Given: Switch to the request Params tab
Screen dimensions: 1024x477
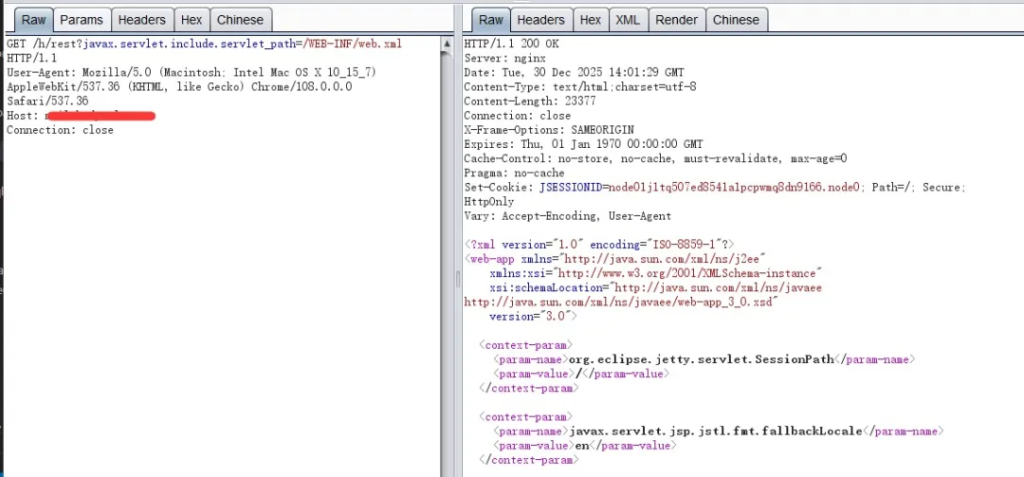Looking at the screenshot, I should 81,19.
